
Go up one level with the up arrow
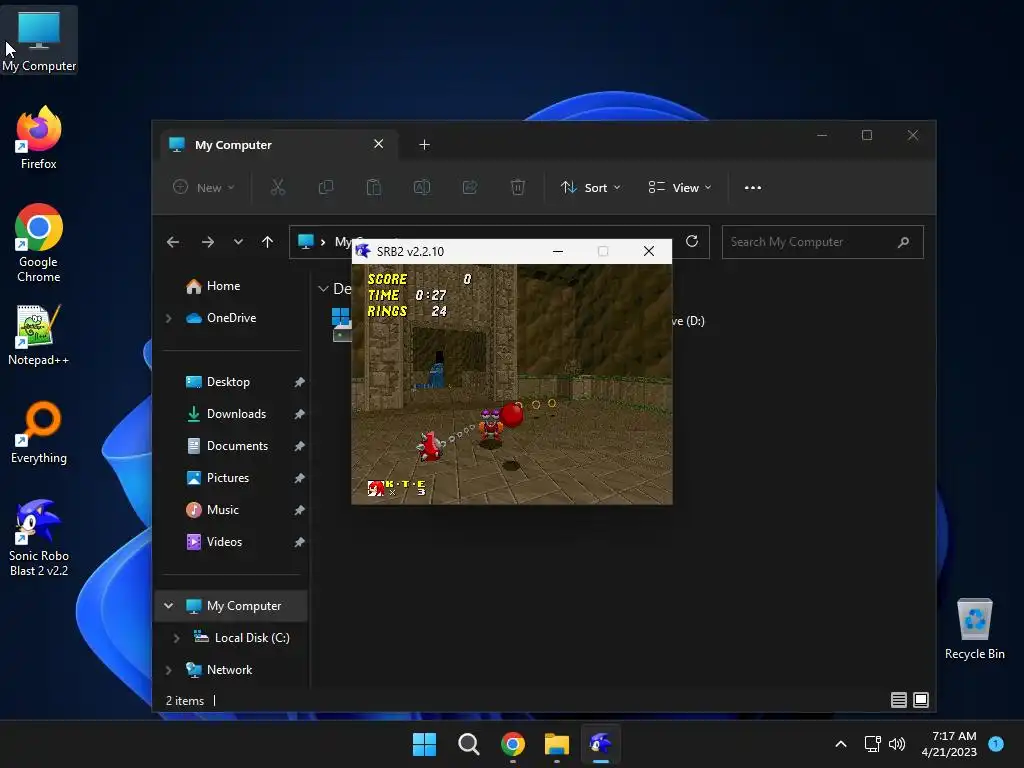[267, 242]
